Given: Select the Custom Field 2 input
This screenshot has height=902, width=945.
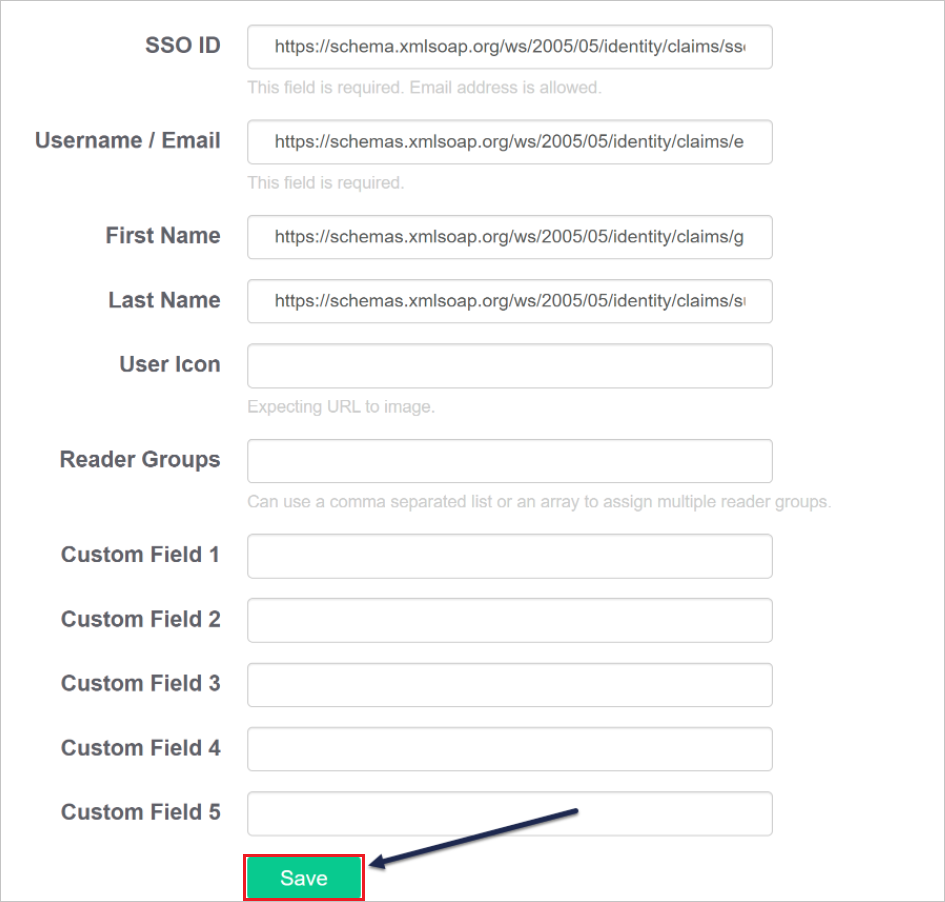Looking at the screenshot, I should pyautogui.click(x=509, y=620).
